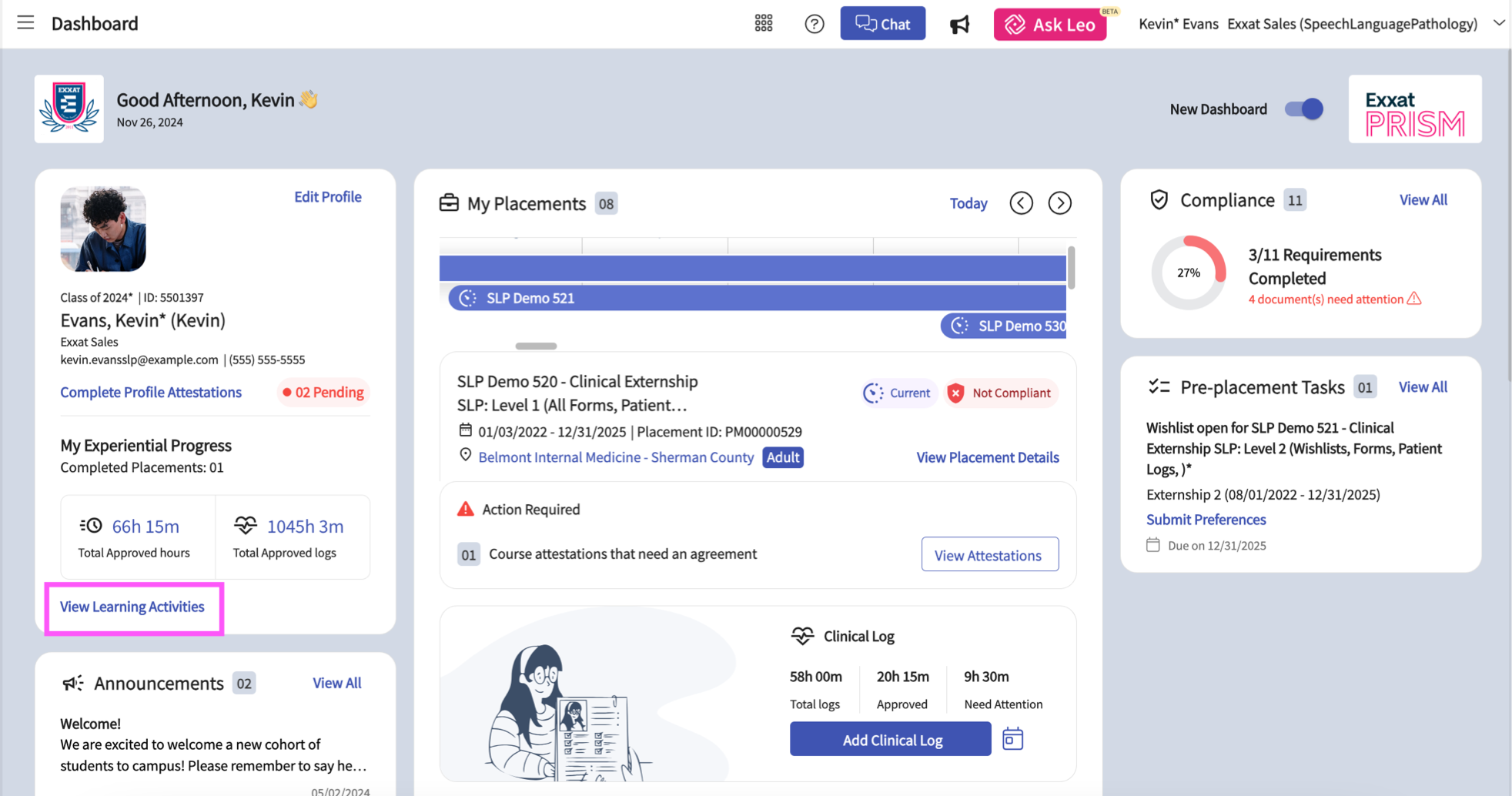
Task: Jump to Today in My Placements
Action: click(968, 203)
